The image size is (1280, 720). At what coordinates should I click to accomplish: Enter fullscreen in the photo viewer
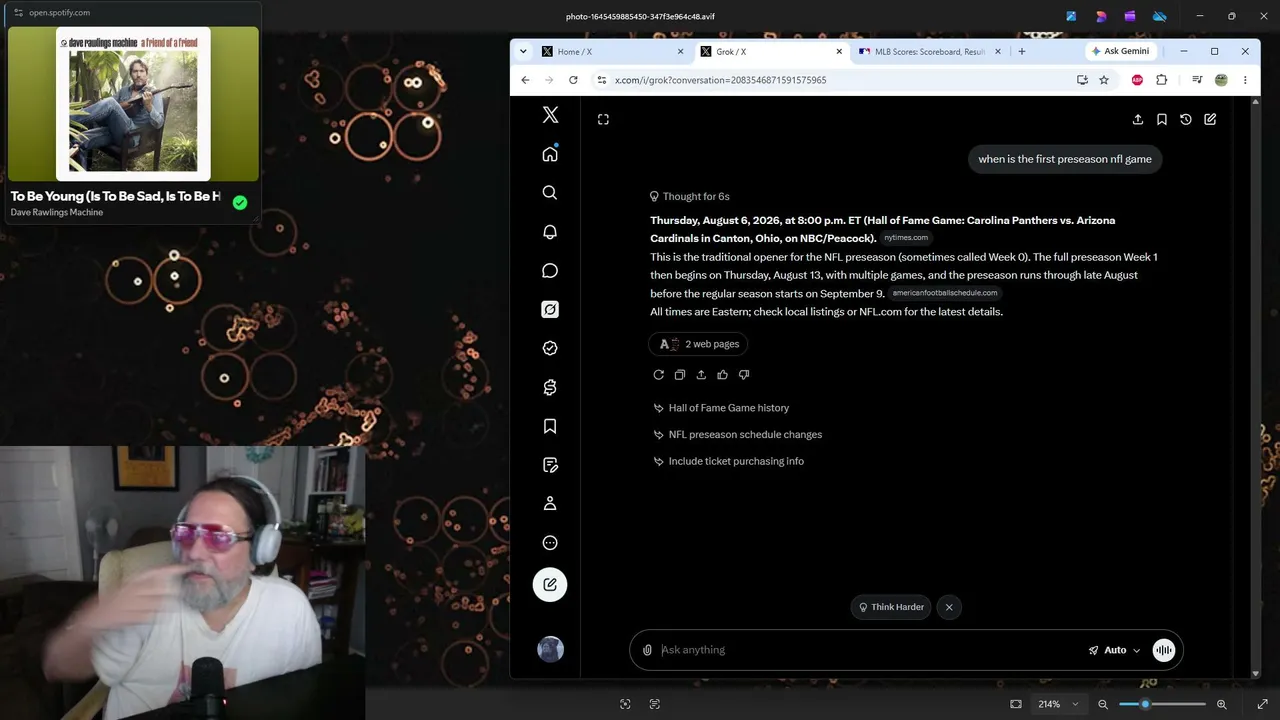click(x=1263, y=704)
